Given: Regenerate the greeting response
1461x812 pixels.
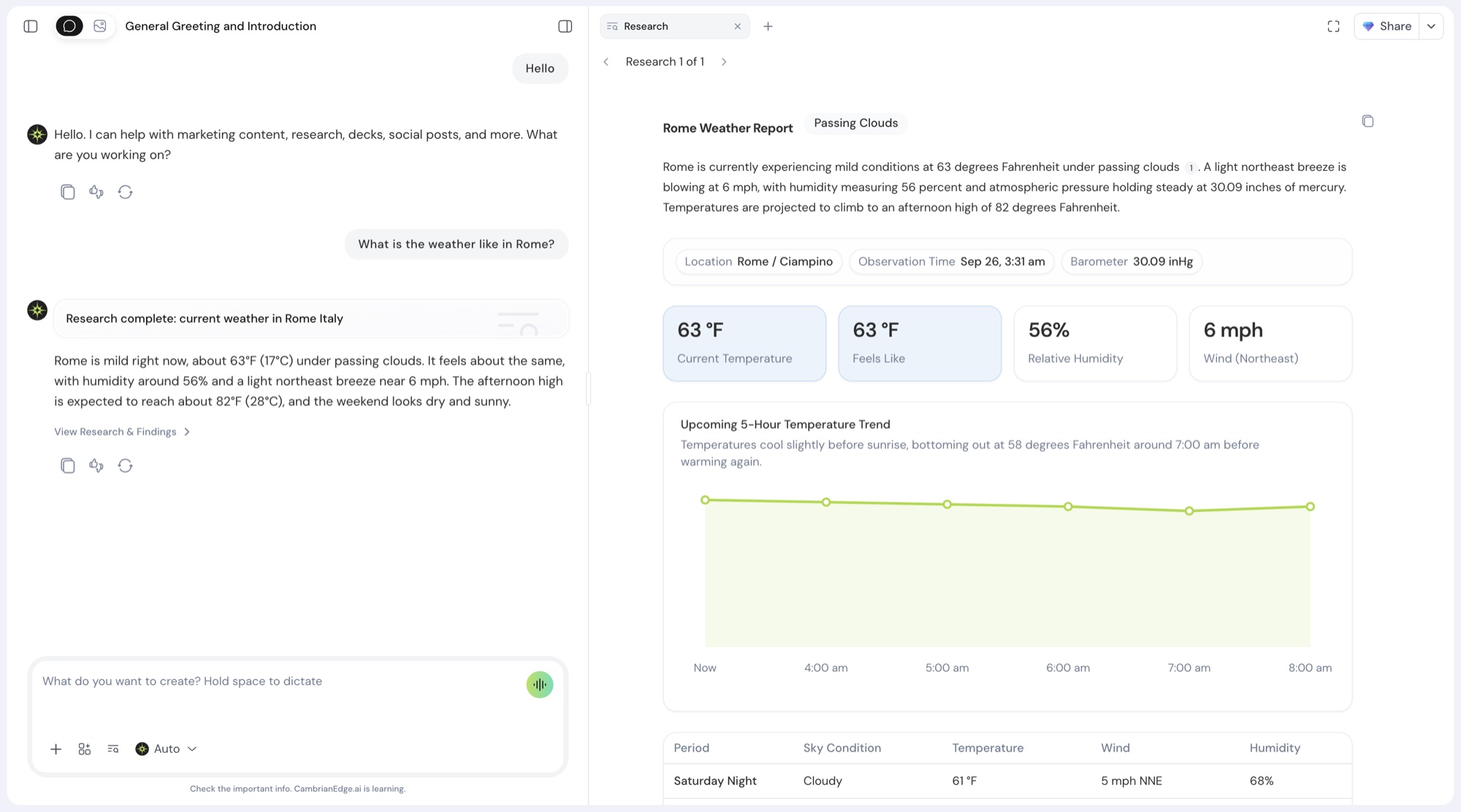Looking at the screenshot, I should coord(126,192).
